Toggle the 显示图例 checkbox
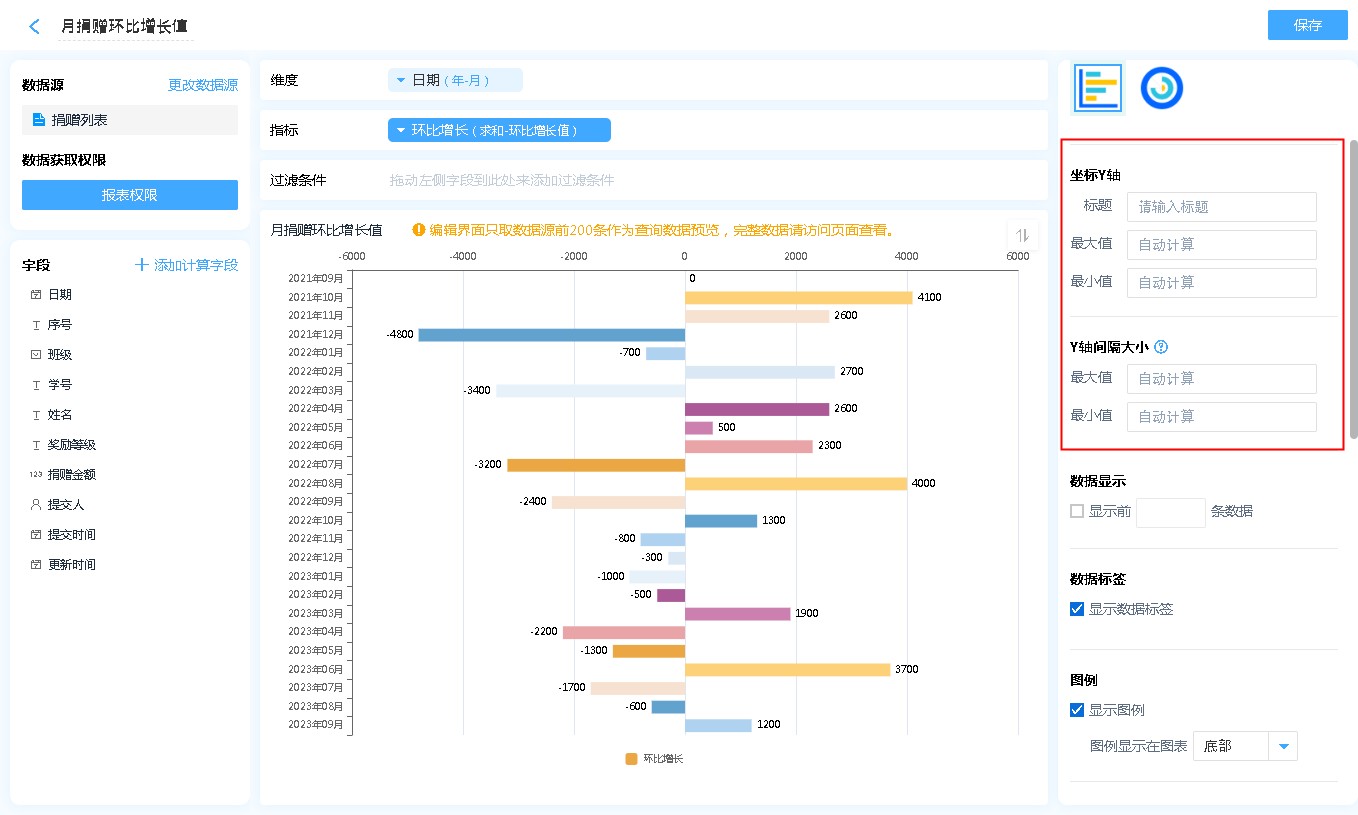Image resolution: width=1358 pixels, height=815 pixels. (1077, 710)
